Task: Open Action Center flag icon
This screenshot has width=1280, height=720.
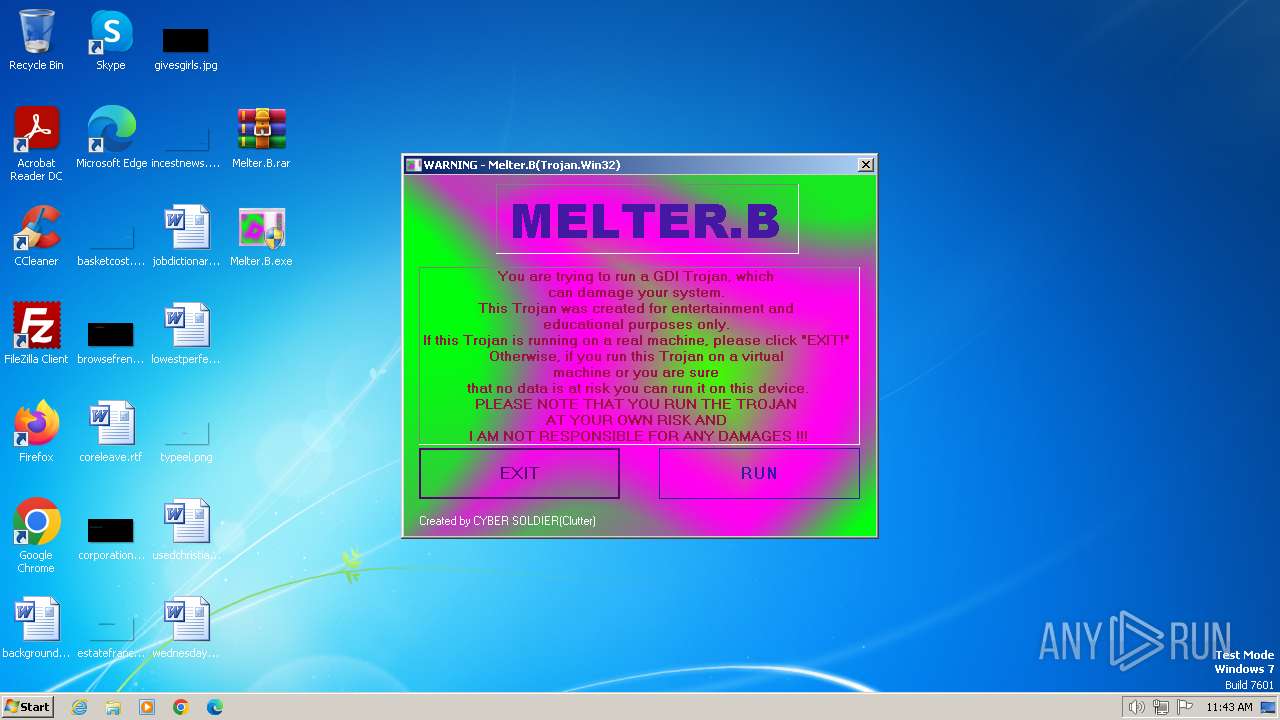Action: click(1185, 707)
